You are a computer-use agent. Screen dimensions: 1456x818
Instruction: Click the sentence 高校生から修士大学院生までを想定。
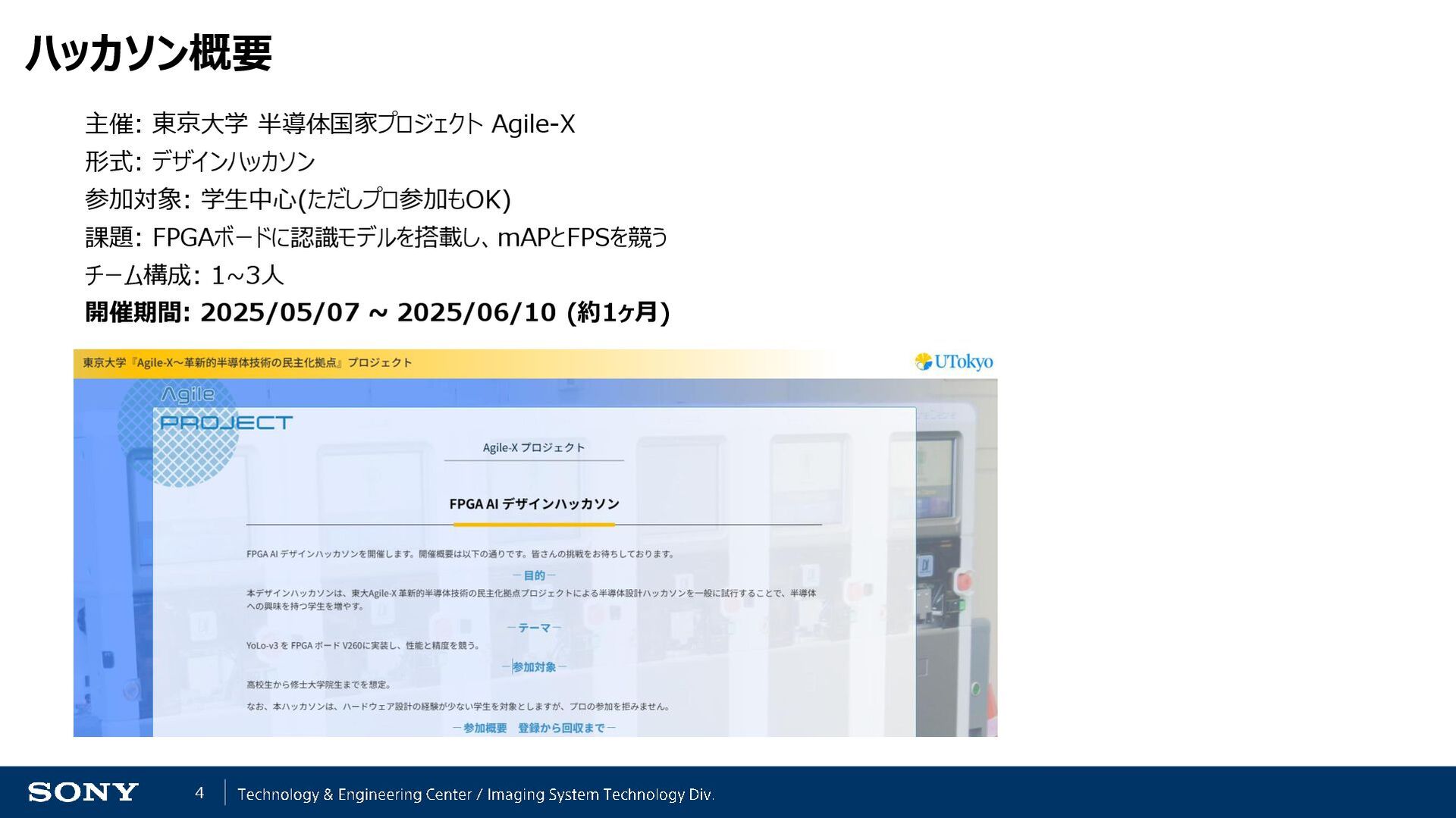point(319,685)
